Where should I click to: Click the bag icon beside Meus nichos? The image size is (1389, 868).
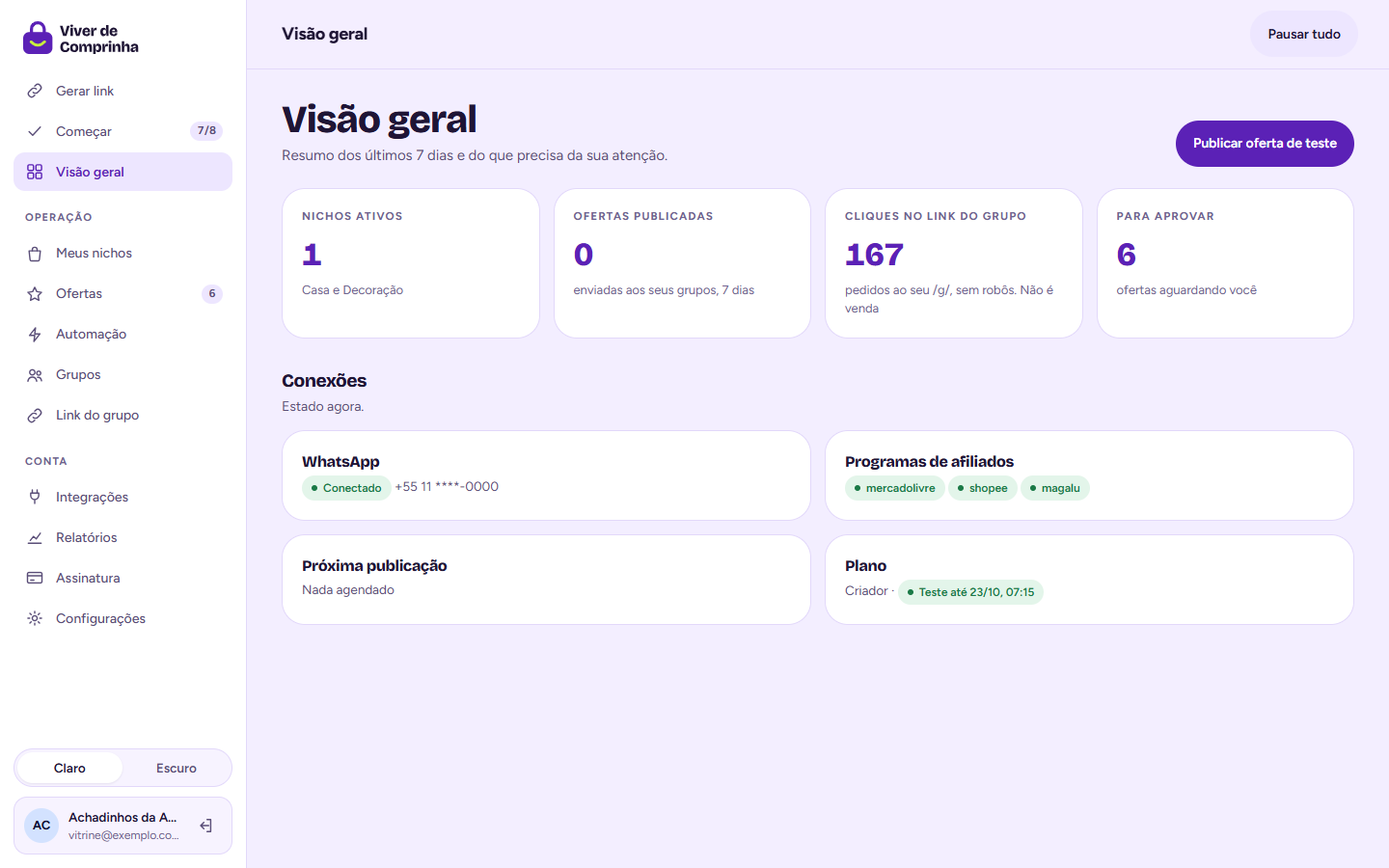(35, 254)
